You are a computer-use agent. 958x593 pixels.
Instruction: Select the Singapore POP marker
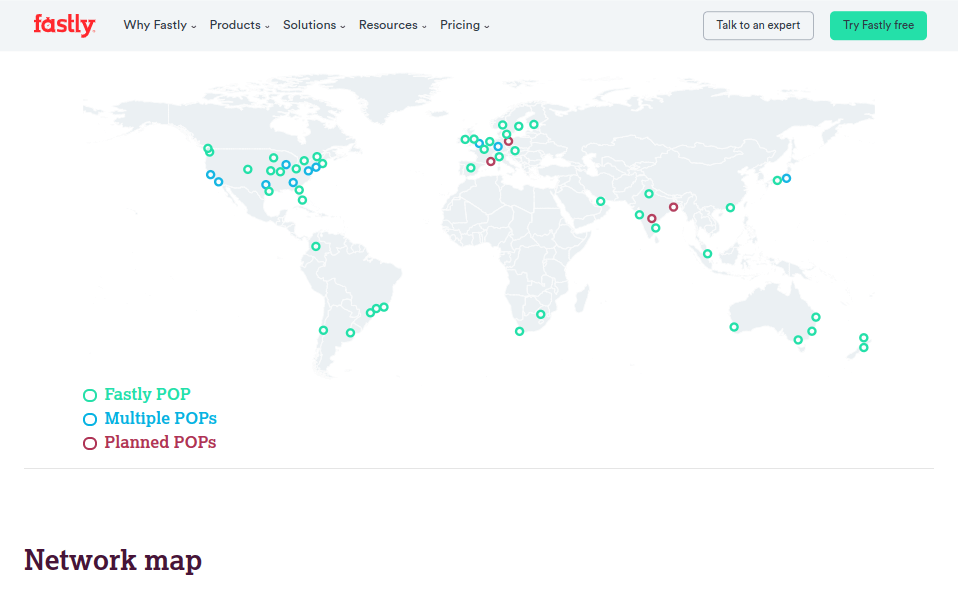708,254
